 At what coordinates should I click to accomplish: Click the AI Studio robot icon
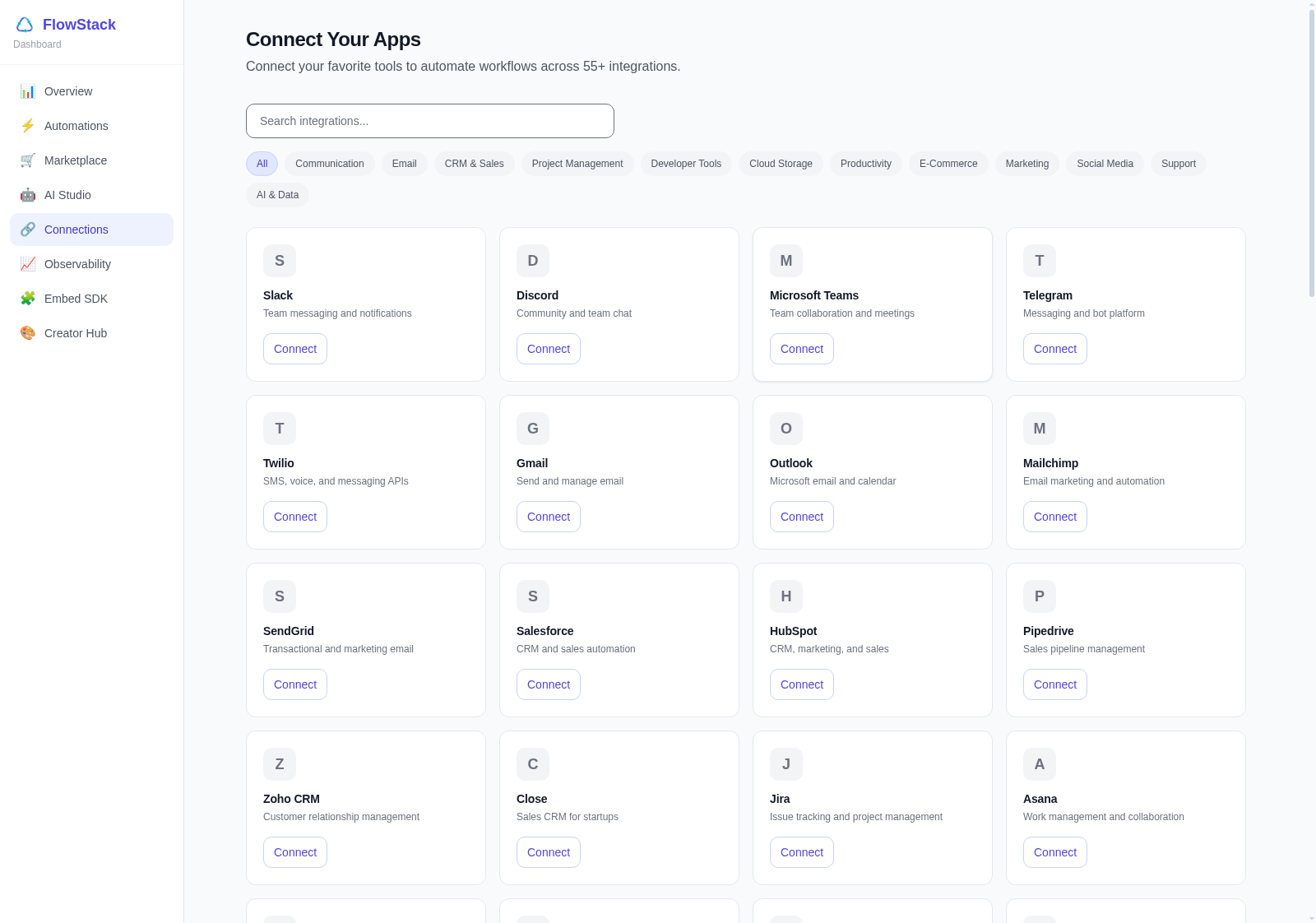28,195
